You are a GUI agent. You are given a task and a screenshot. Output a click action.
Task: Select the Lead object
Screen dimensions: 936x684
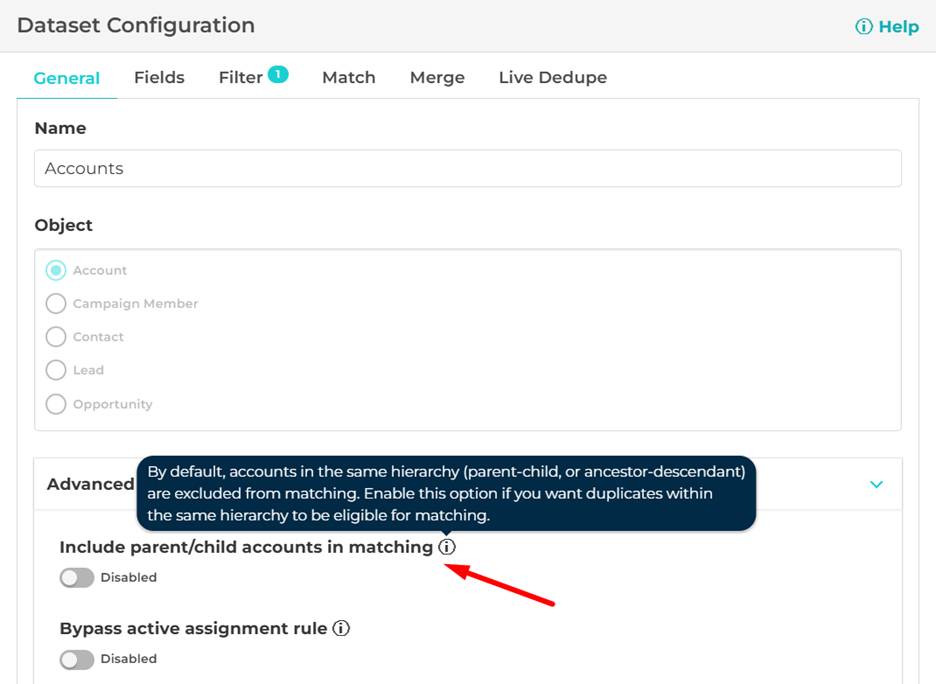56,370
